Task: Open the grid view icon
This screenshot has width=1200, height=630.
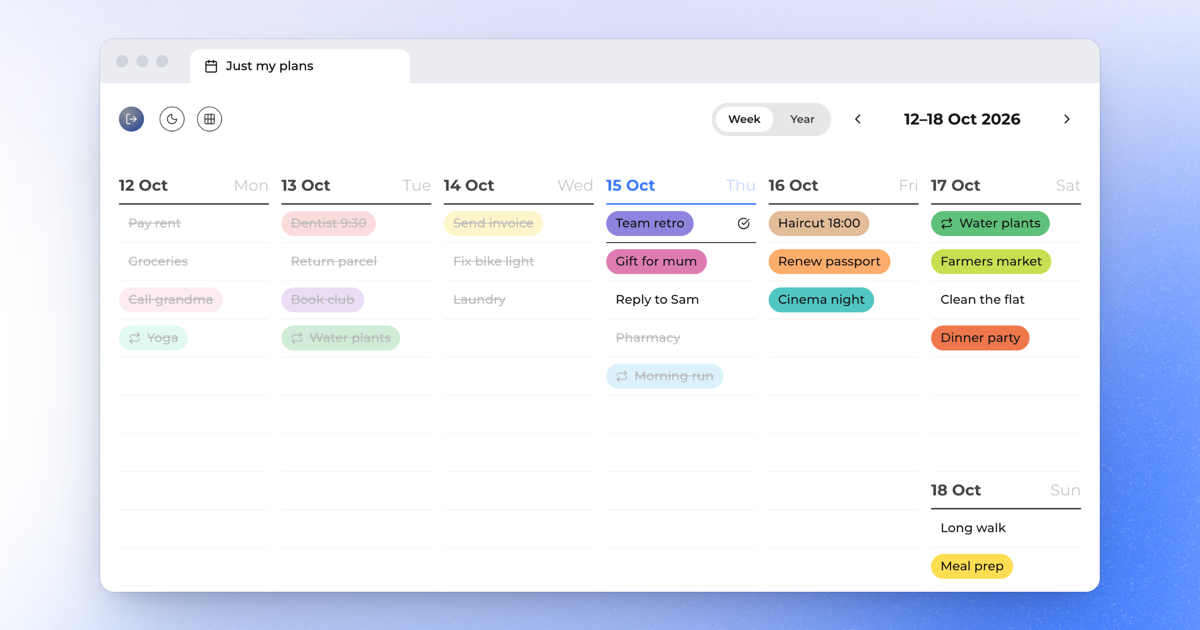Action: click(209, 119)
